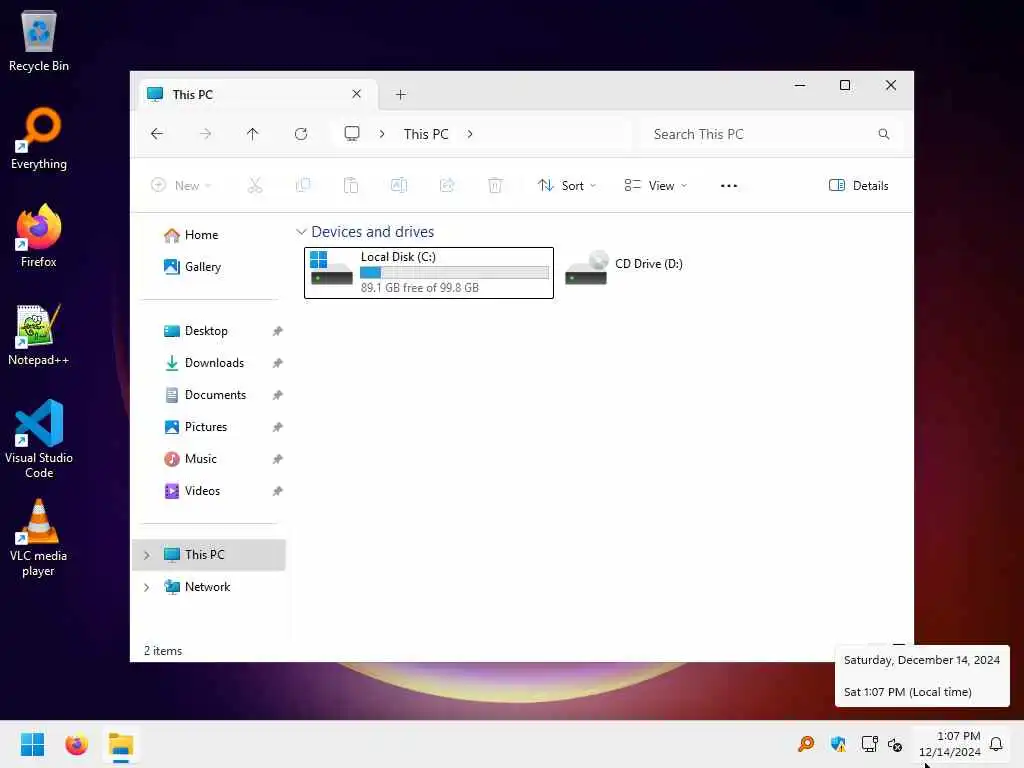Close the This PC tab
The height and width of the screenshot is (768, 1024).
[357, 94]
